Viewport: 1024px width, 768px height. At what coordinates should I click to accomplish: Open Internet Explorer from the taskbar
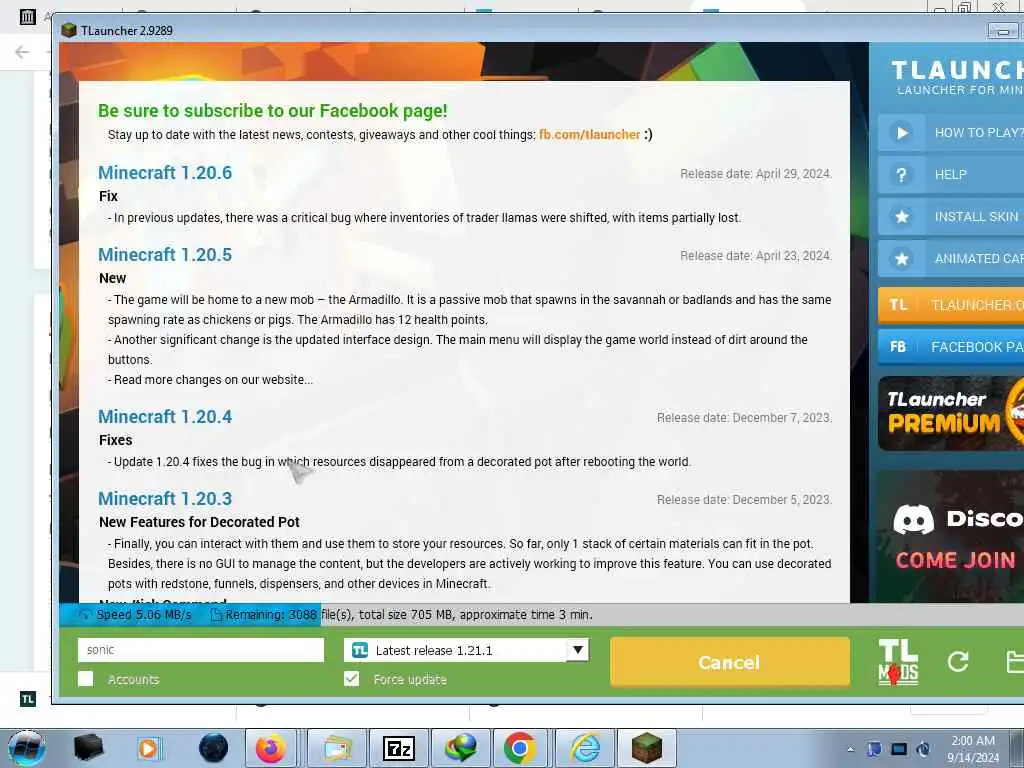585,748
